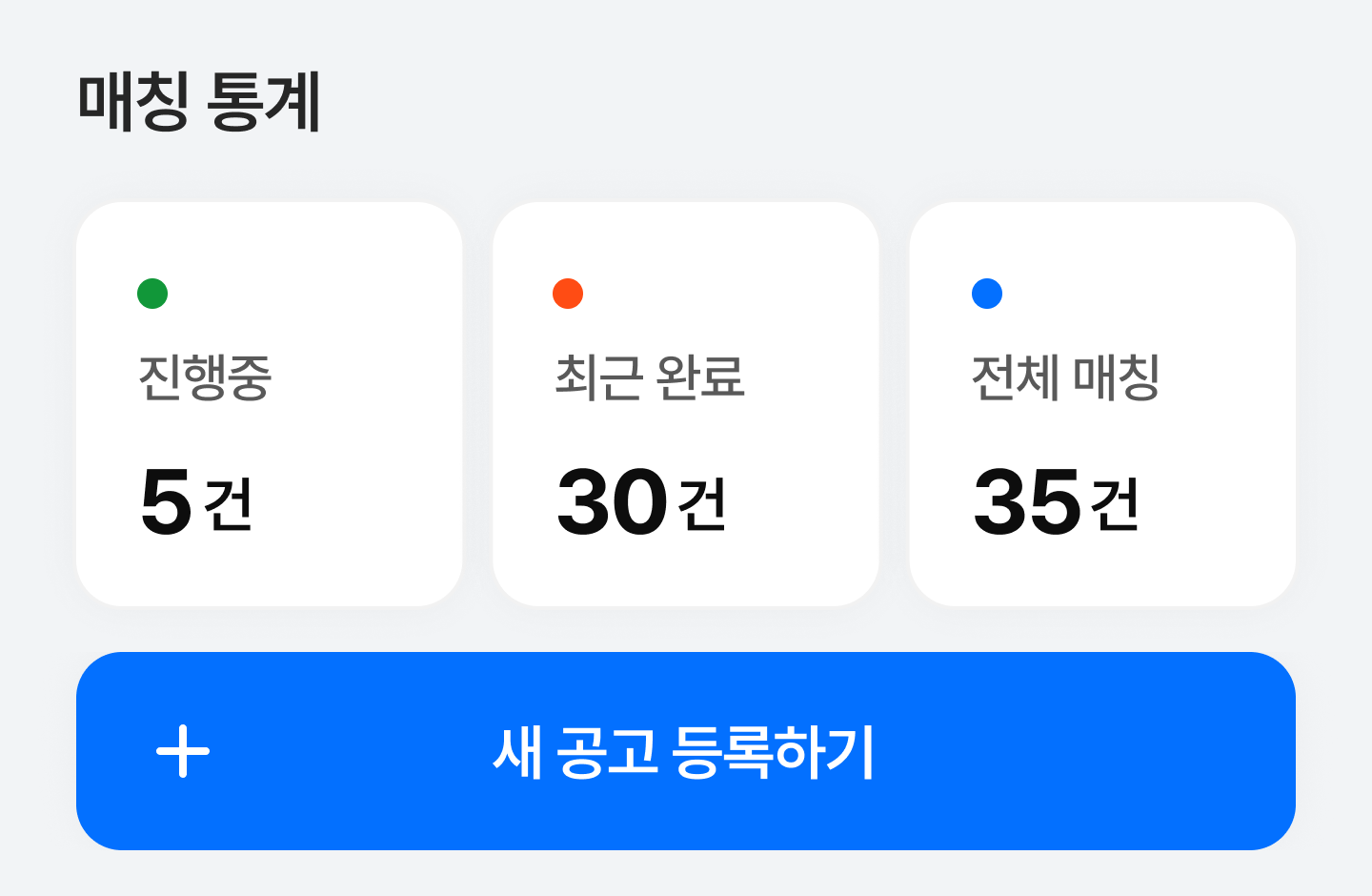Click the plus icon on the blue button

point(183,753)
